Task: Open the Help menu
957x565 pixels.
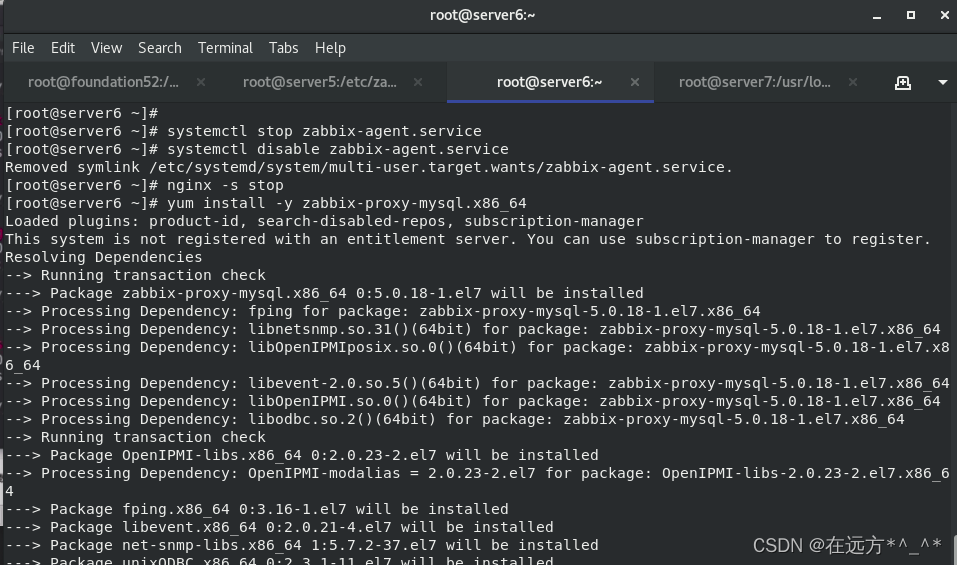Action: point(330,48)
